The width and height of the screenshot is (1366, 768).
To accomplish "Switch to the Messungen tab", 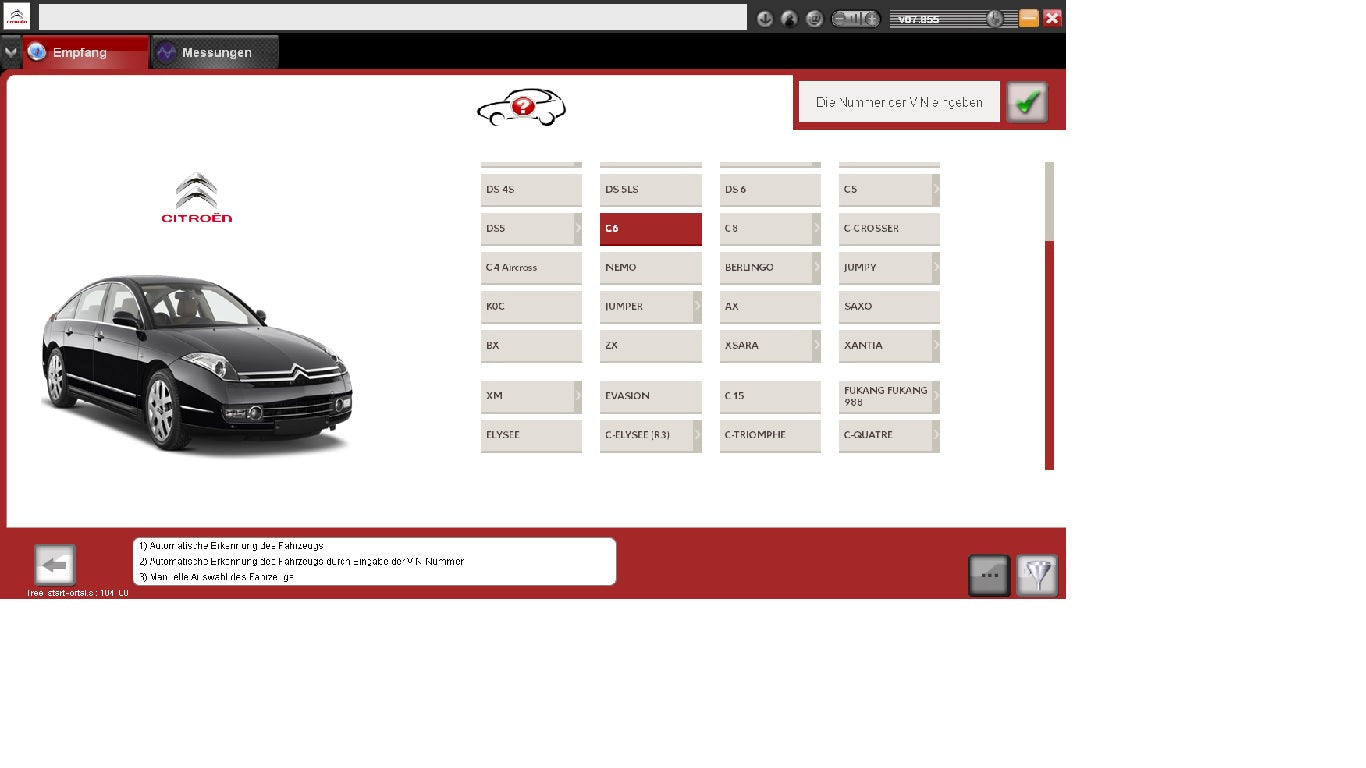I will click(215, 52).
